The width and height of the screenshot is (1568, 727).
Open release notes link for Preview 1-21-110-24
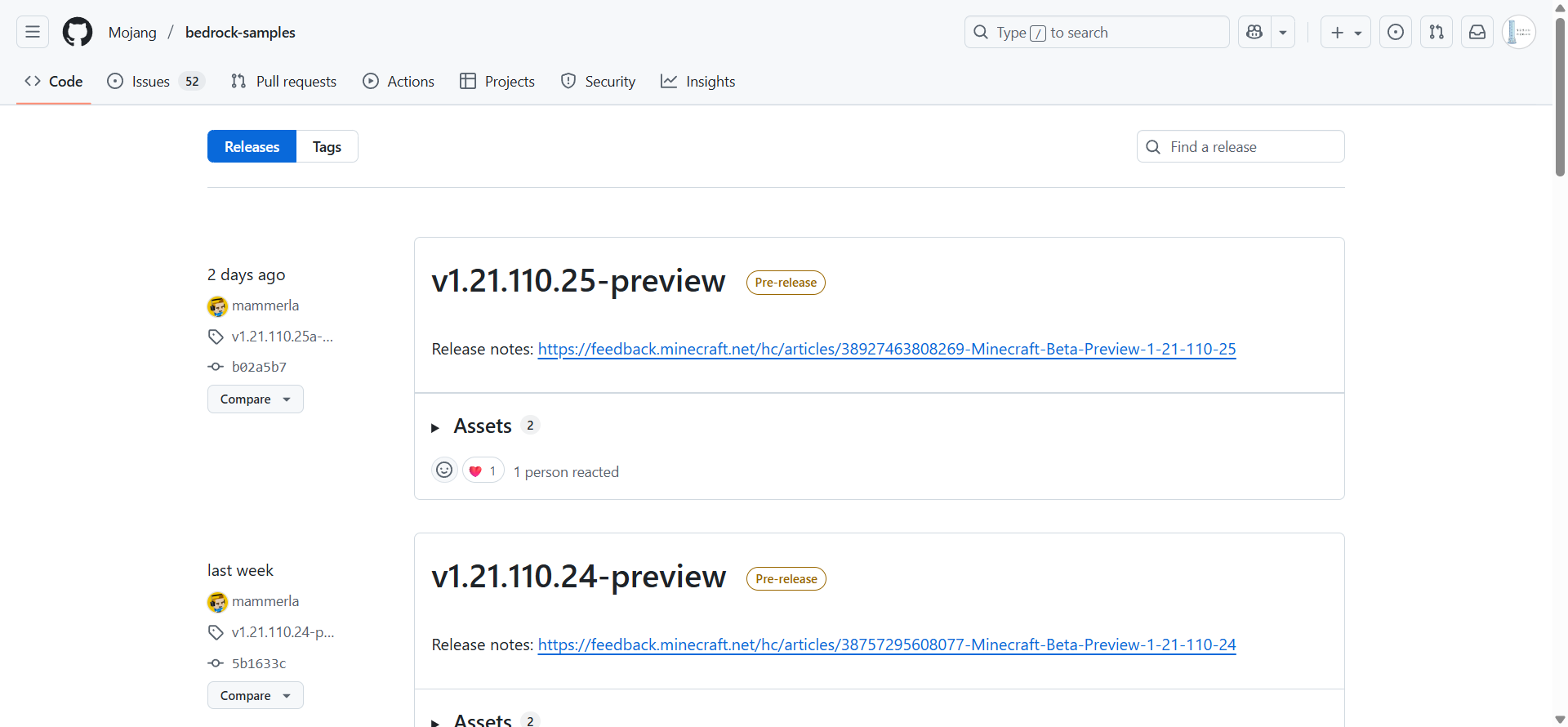click(x=887, y=645)
